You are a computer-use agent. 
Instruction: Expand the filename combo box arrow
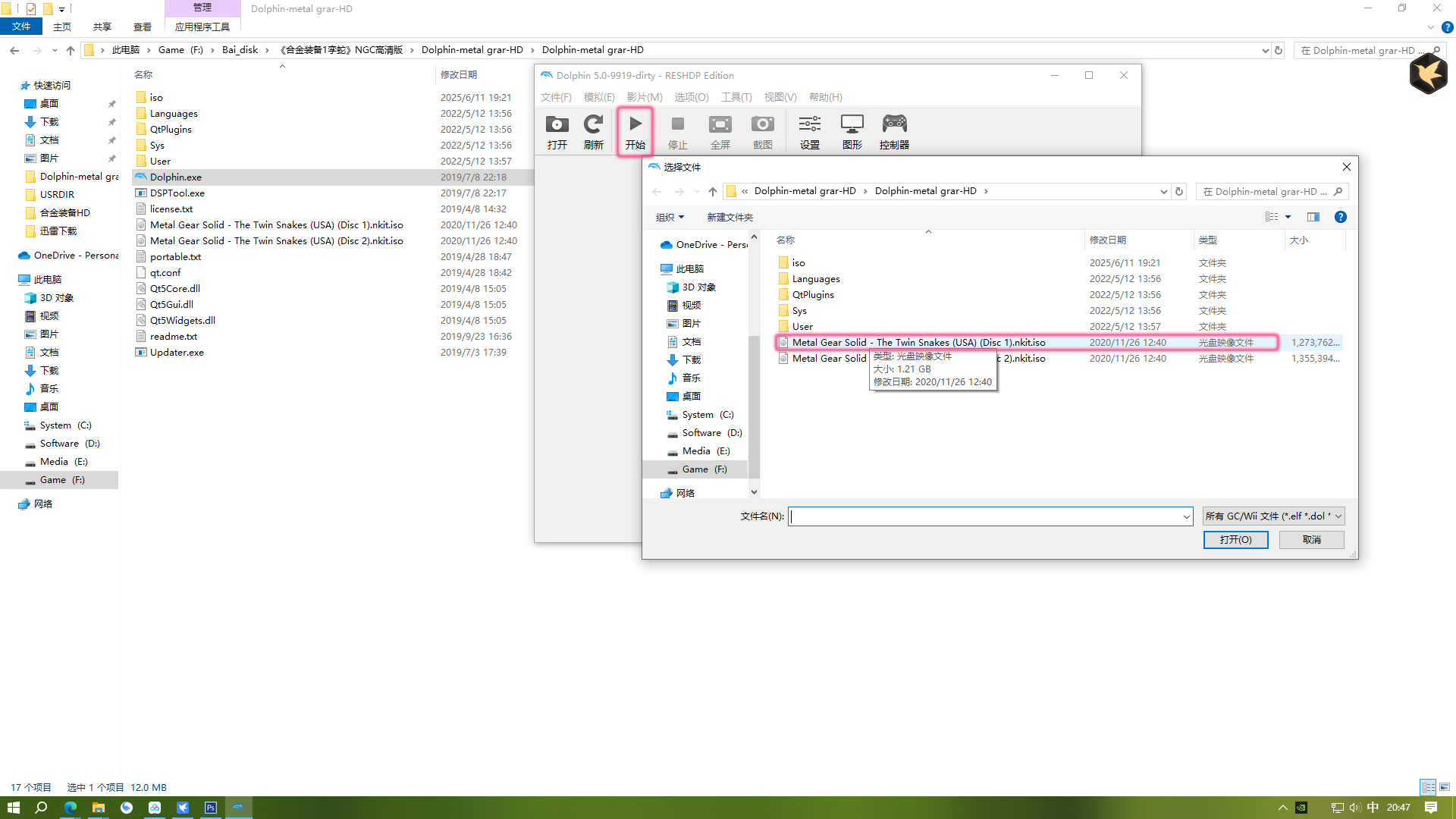[x=1187, y=516]
